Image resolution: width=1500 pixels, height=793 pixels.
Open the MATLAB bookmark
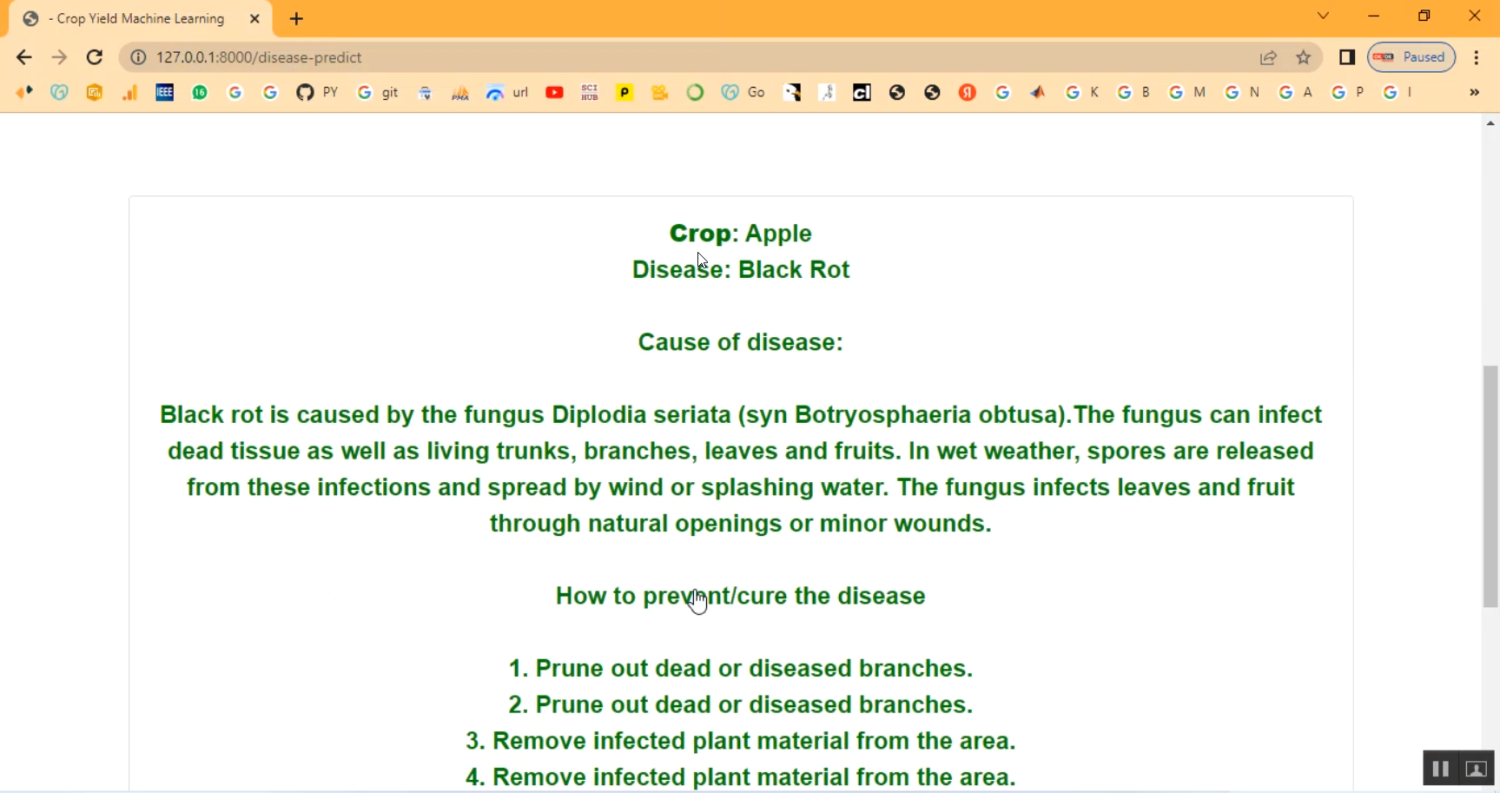tap(1037, 92)
